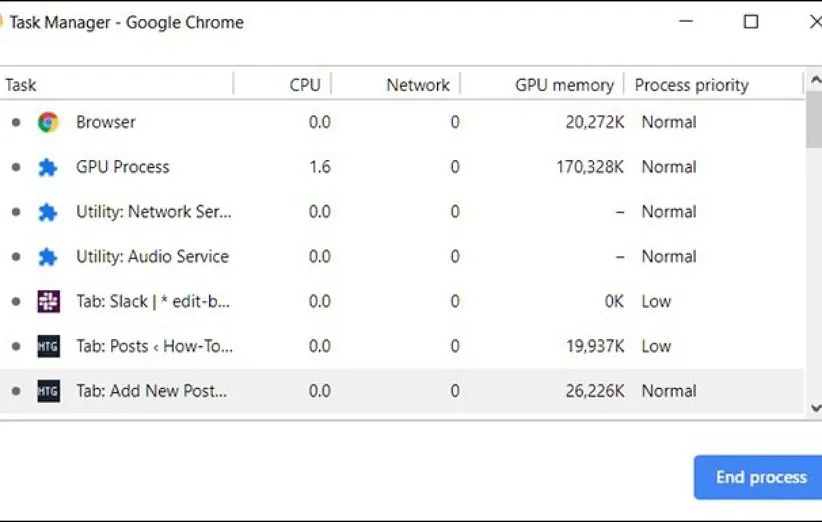822x522 pixels.
Task: Maximize the Task Manager window
Action: pos(751,22)
